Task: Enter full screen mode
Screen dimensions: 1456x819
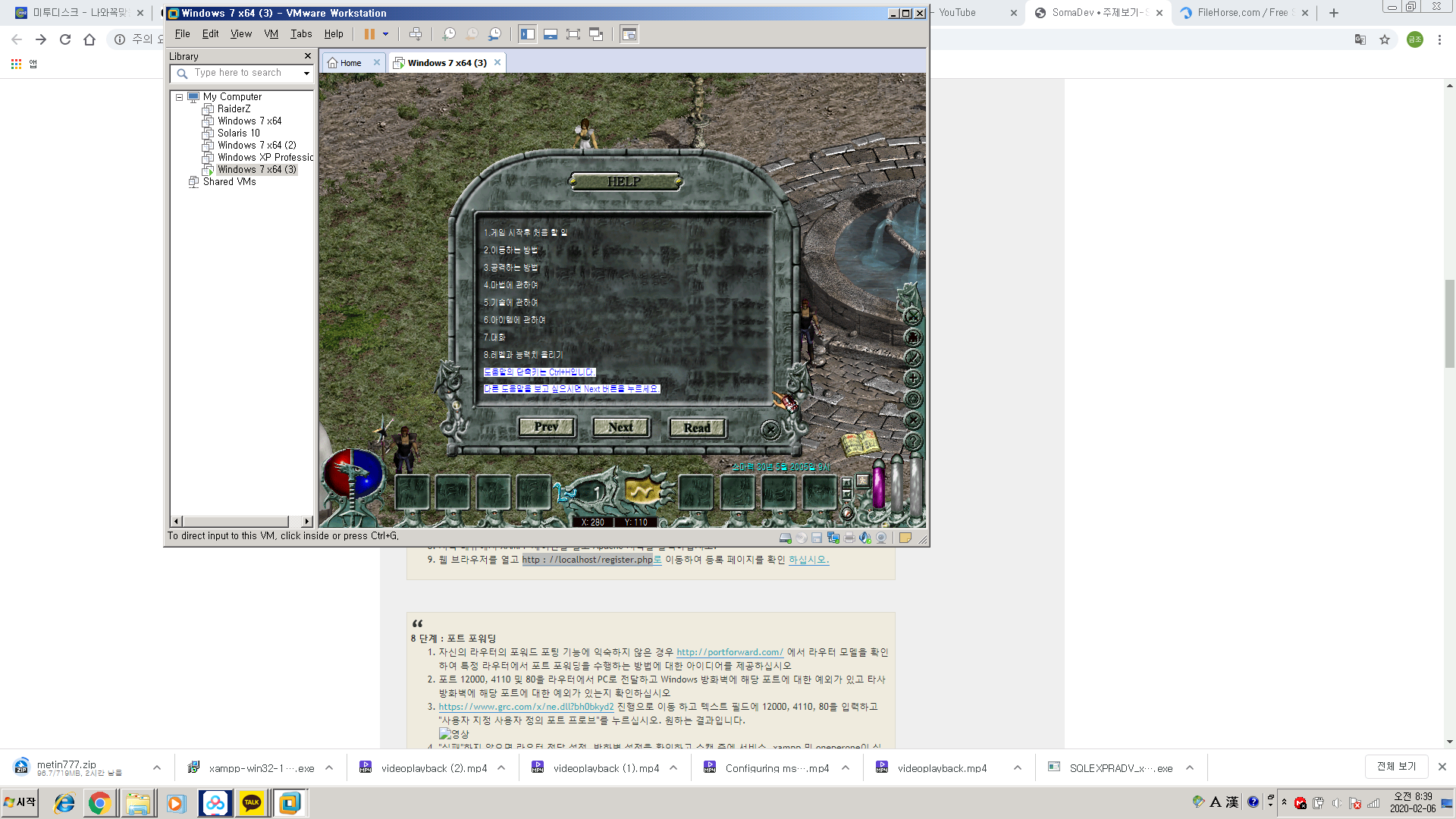Action: pos(573,33)
